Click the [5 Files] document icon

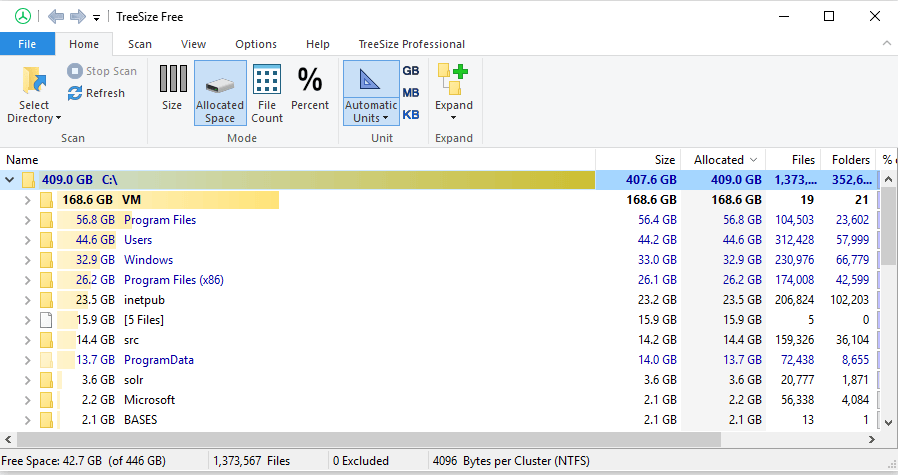click(46, 320)
